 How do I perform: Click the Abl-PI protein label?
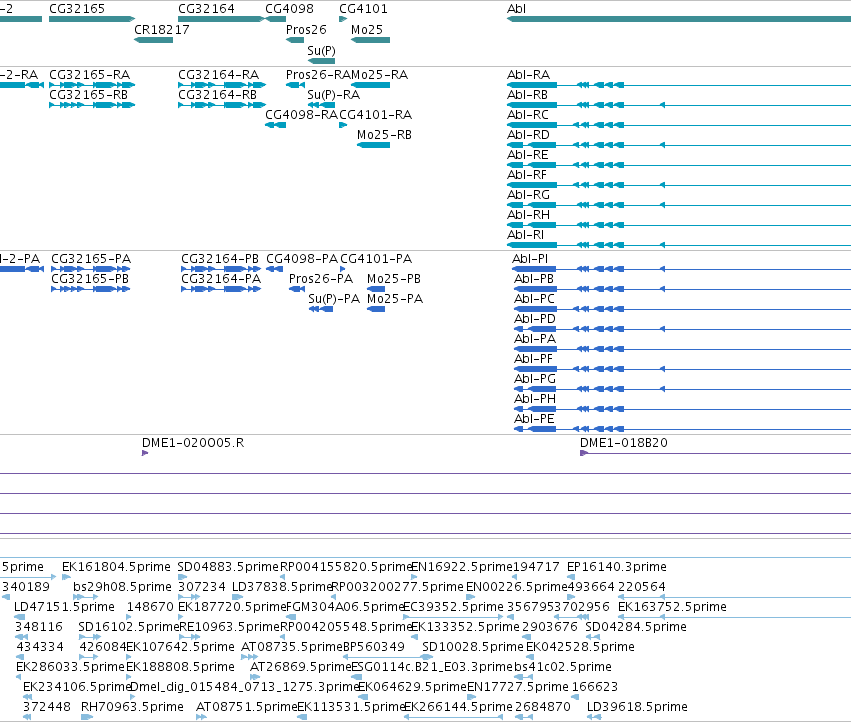pyautogui.click(x=530, y=258)
